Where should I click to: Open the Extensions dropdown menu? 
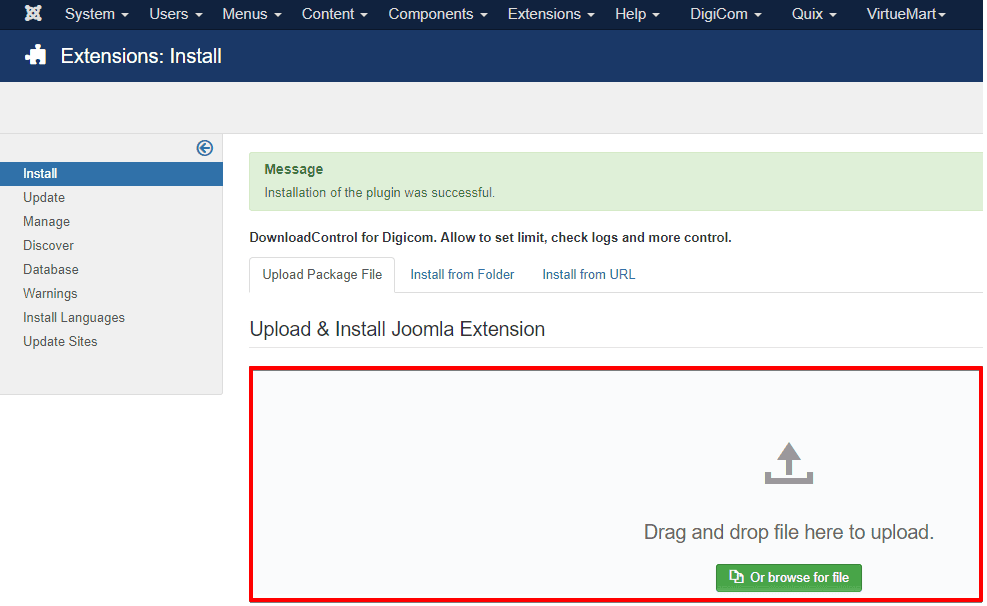pyautogui.click(x=551, y=14)
